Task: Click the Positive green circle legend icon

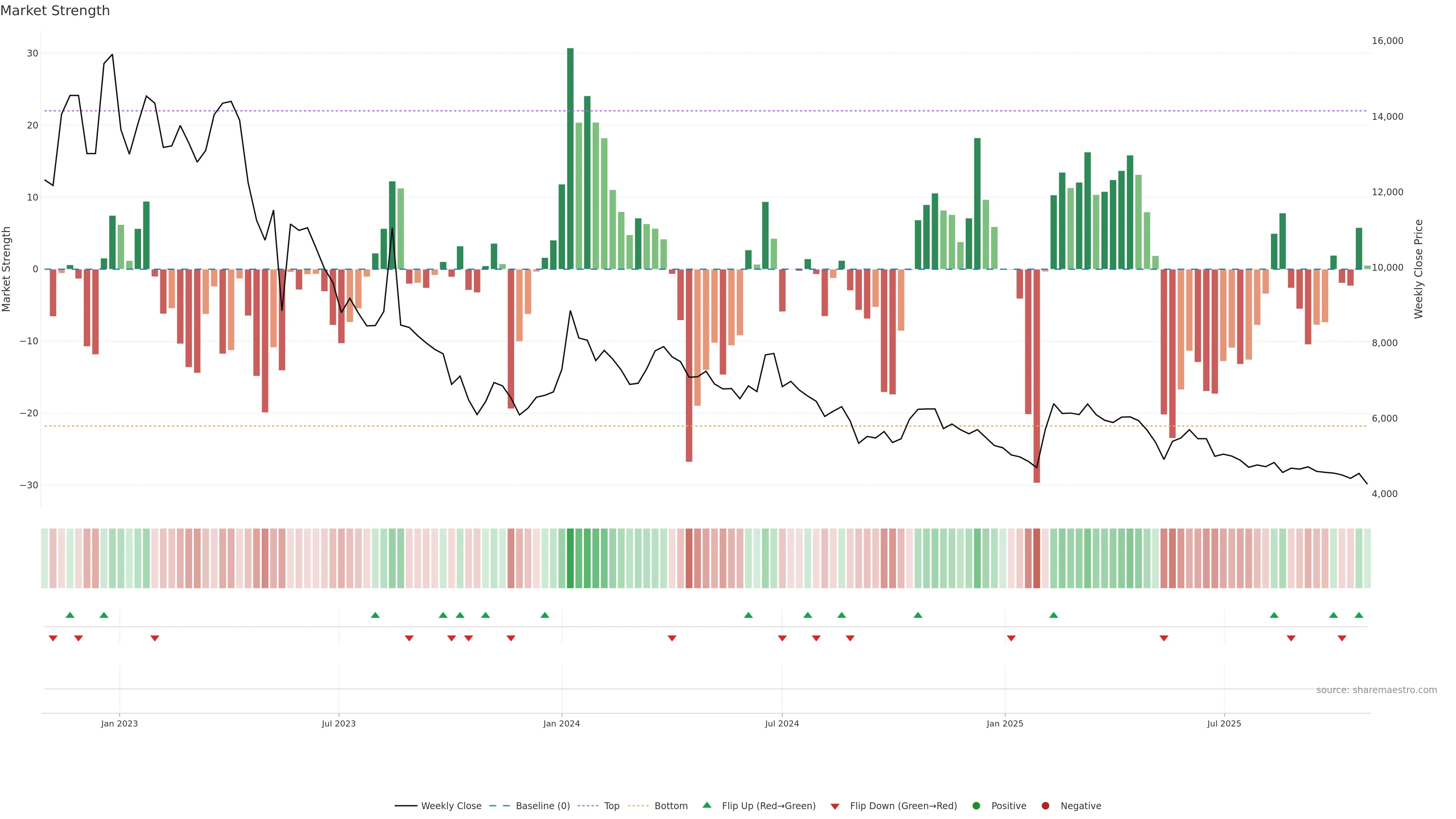Action: click(976, 805)
